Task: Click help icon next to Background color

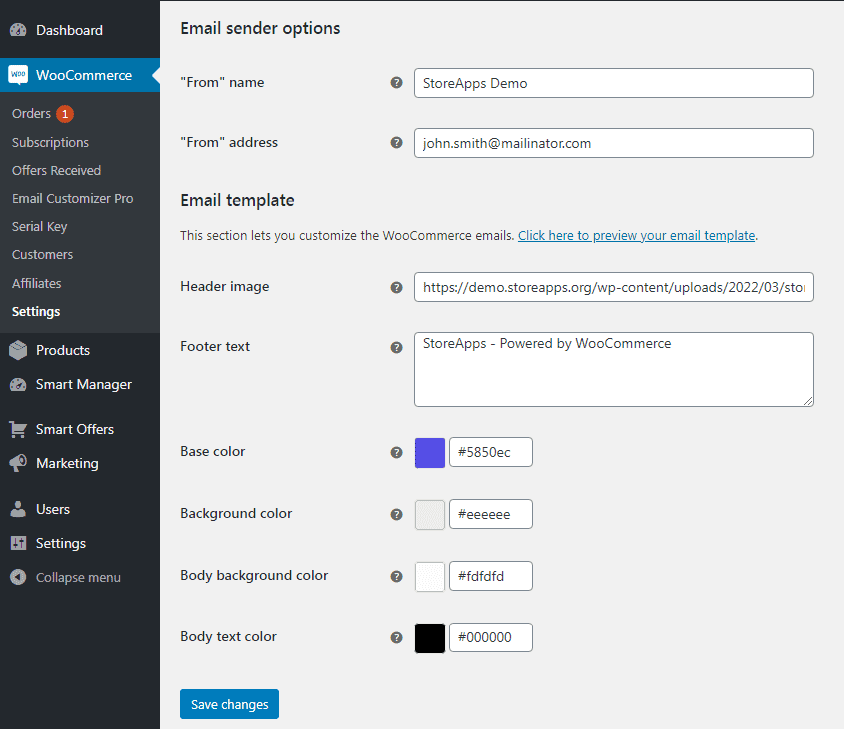Action: [x=396, y=514]
